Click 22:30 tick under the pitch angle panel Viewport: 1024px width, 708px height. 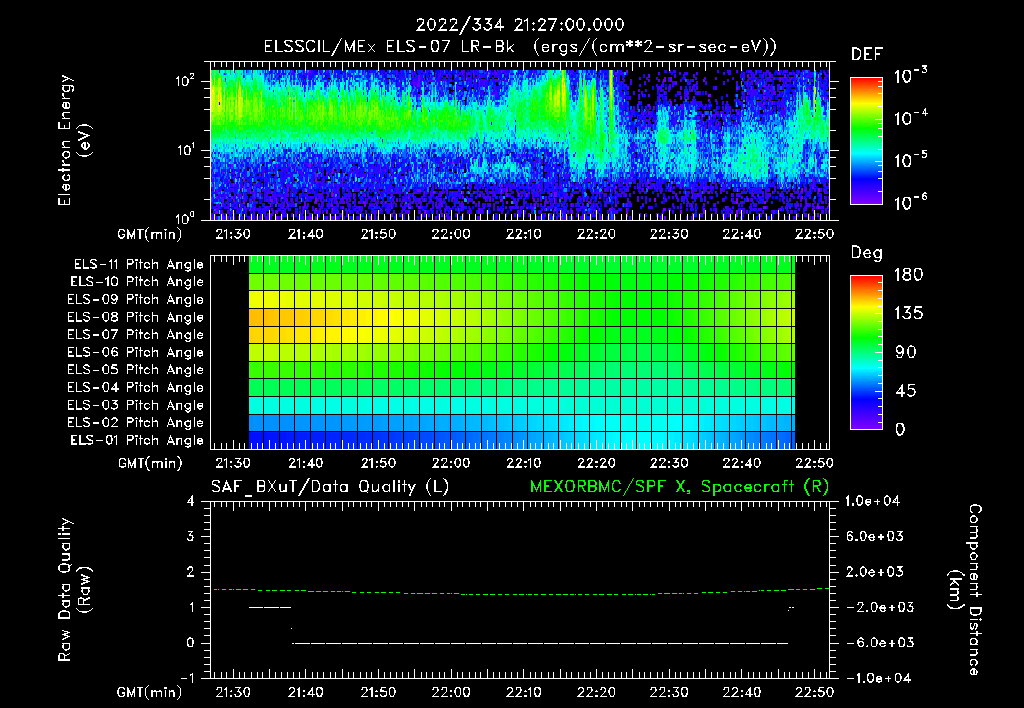(x=669, y=464)
